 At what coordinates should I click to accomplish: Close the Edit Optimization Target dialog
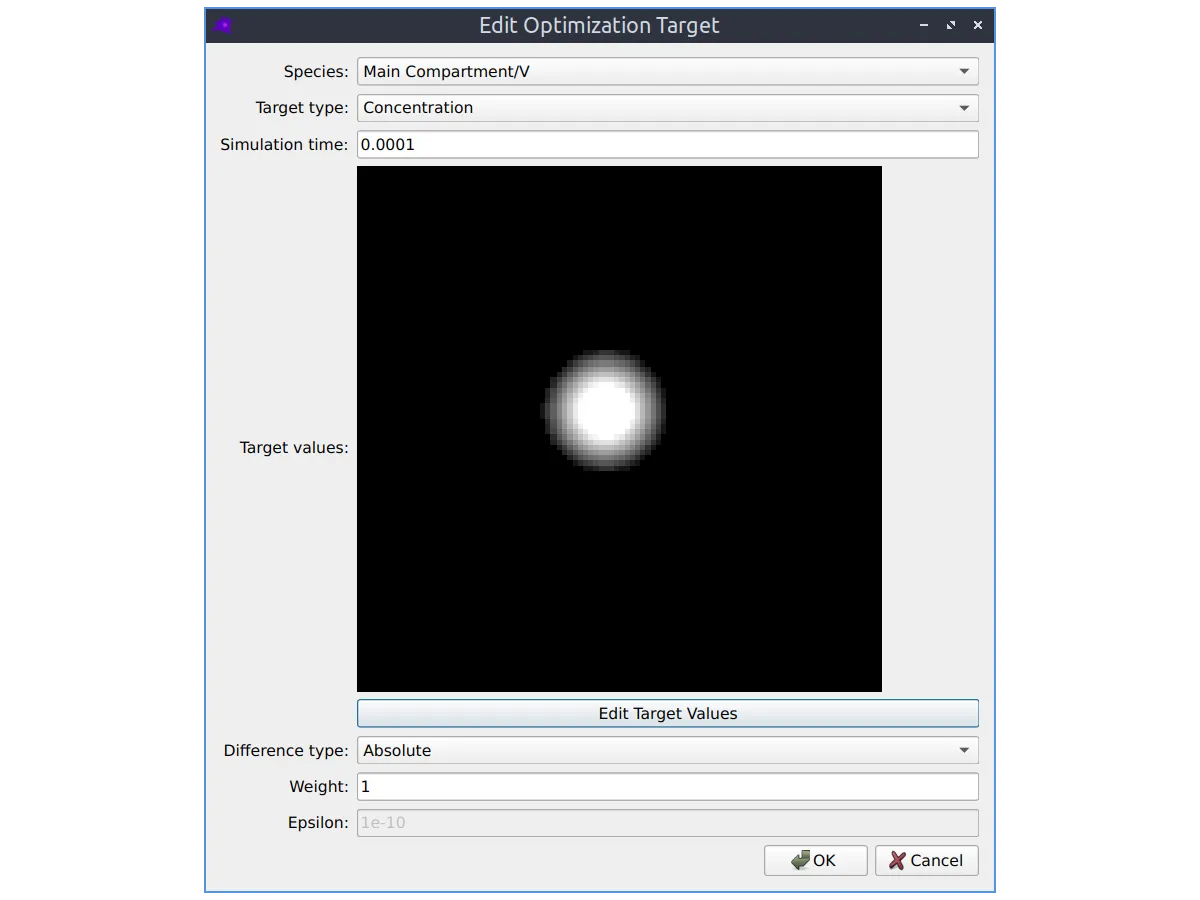pos(978,25)
